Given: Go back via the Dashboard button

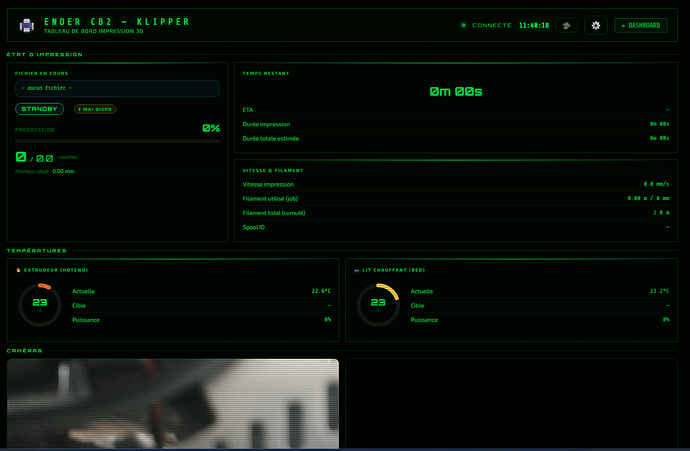Looking at the screenshot, I should coord(640,26).
